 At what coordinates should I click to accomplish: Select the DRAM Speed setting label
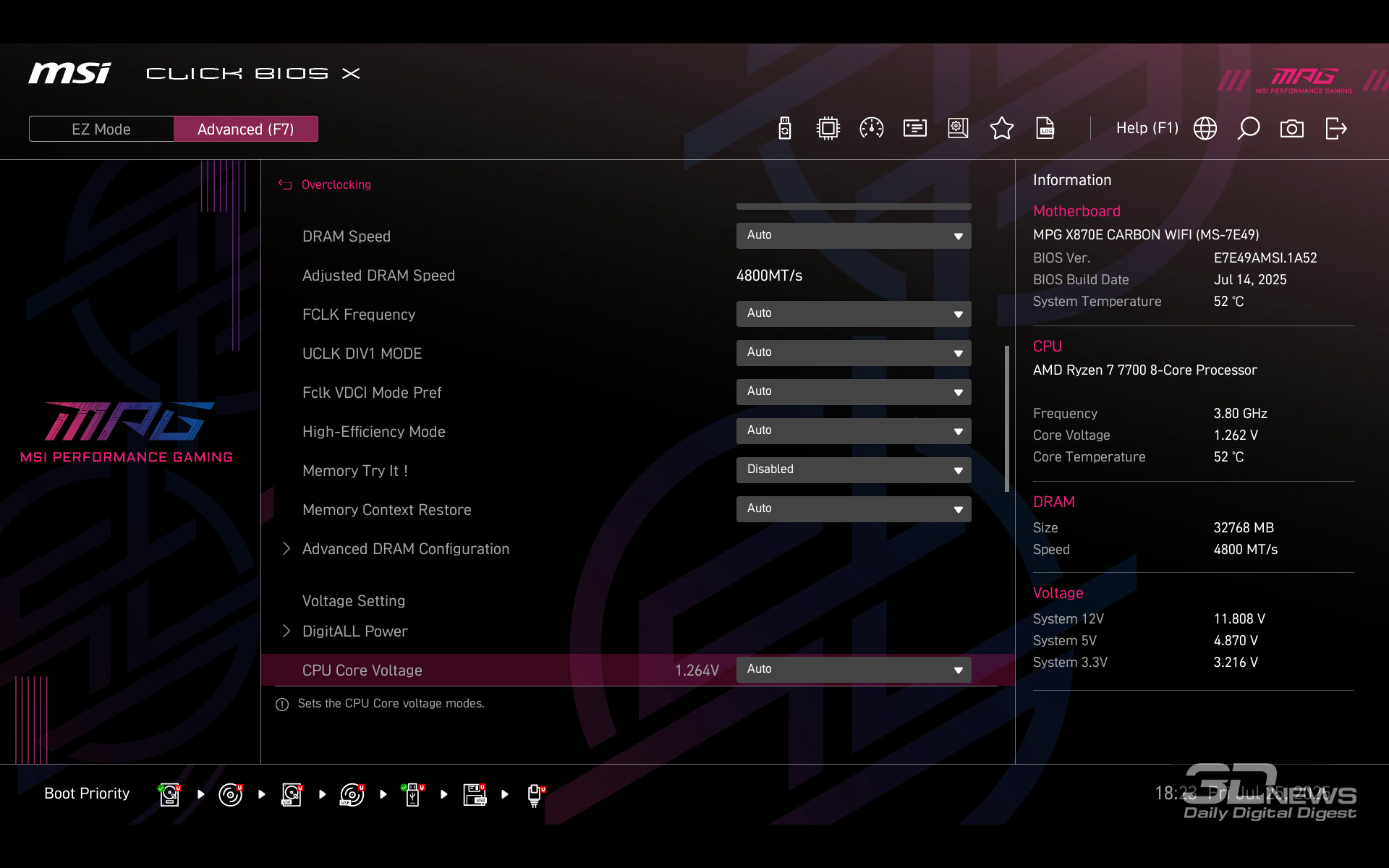(x=346, y=237)
